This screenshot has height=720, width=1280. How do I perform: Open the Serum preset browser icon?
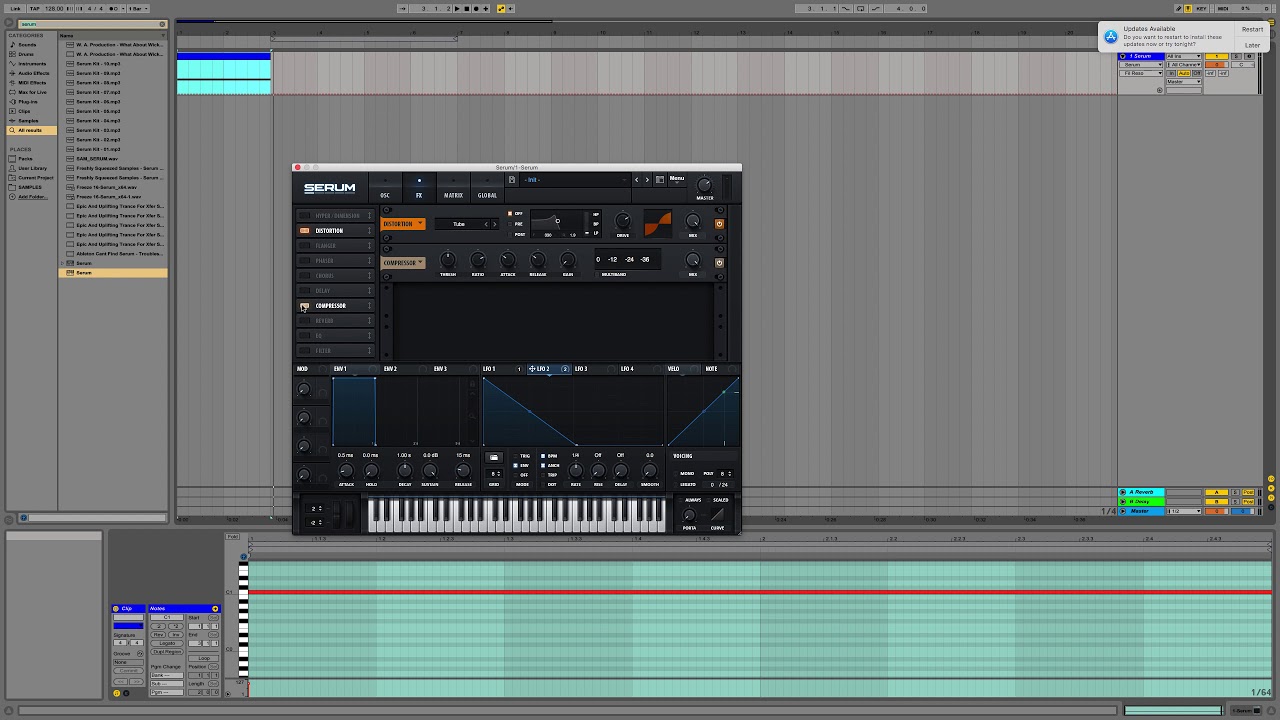[660, 180]
